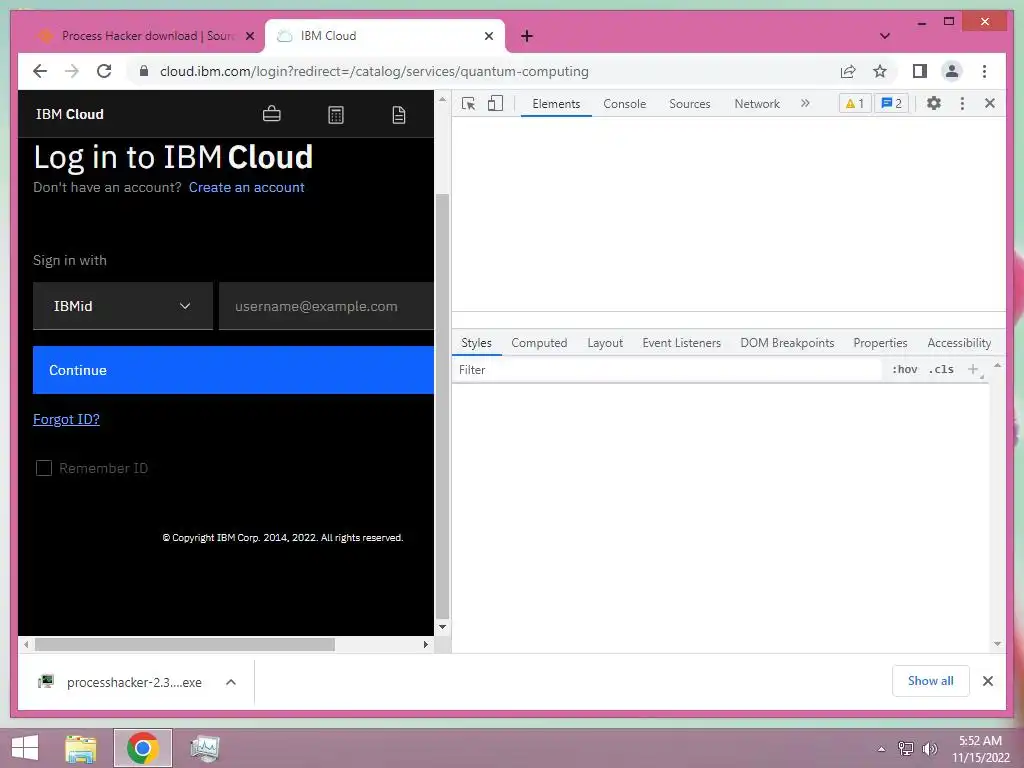Close the IBM Cloud tab
The width and height of the screenshot is (1024, 768).
click(x=488, y=36)
